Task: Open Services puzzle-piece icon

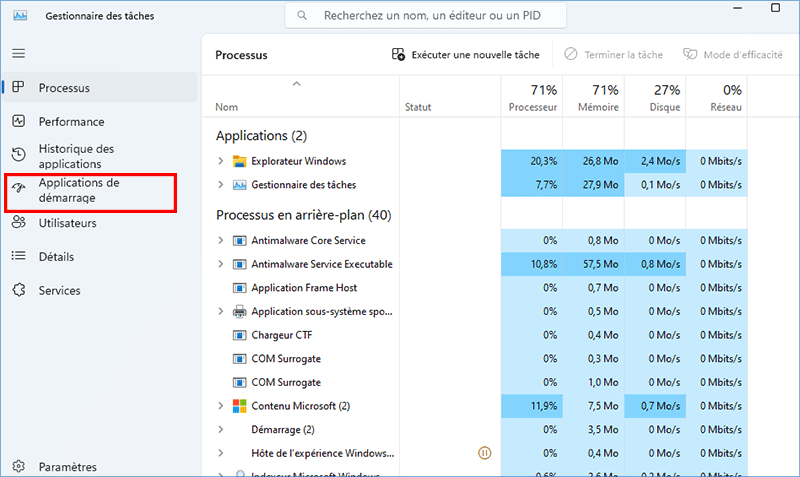Action: pyautogui.click(x=19, y=290)
